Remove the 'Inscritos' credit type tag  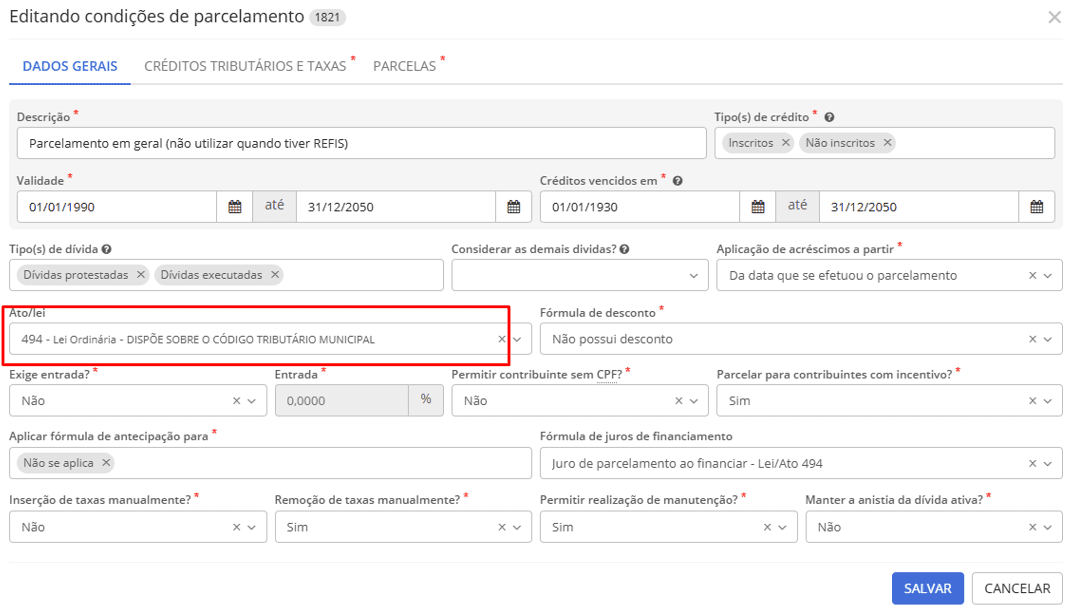click(786, 143)
